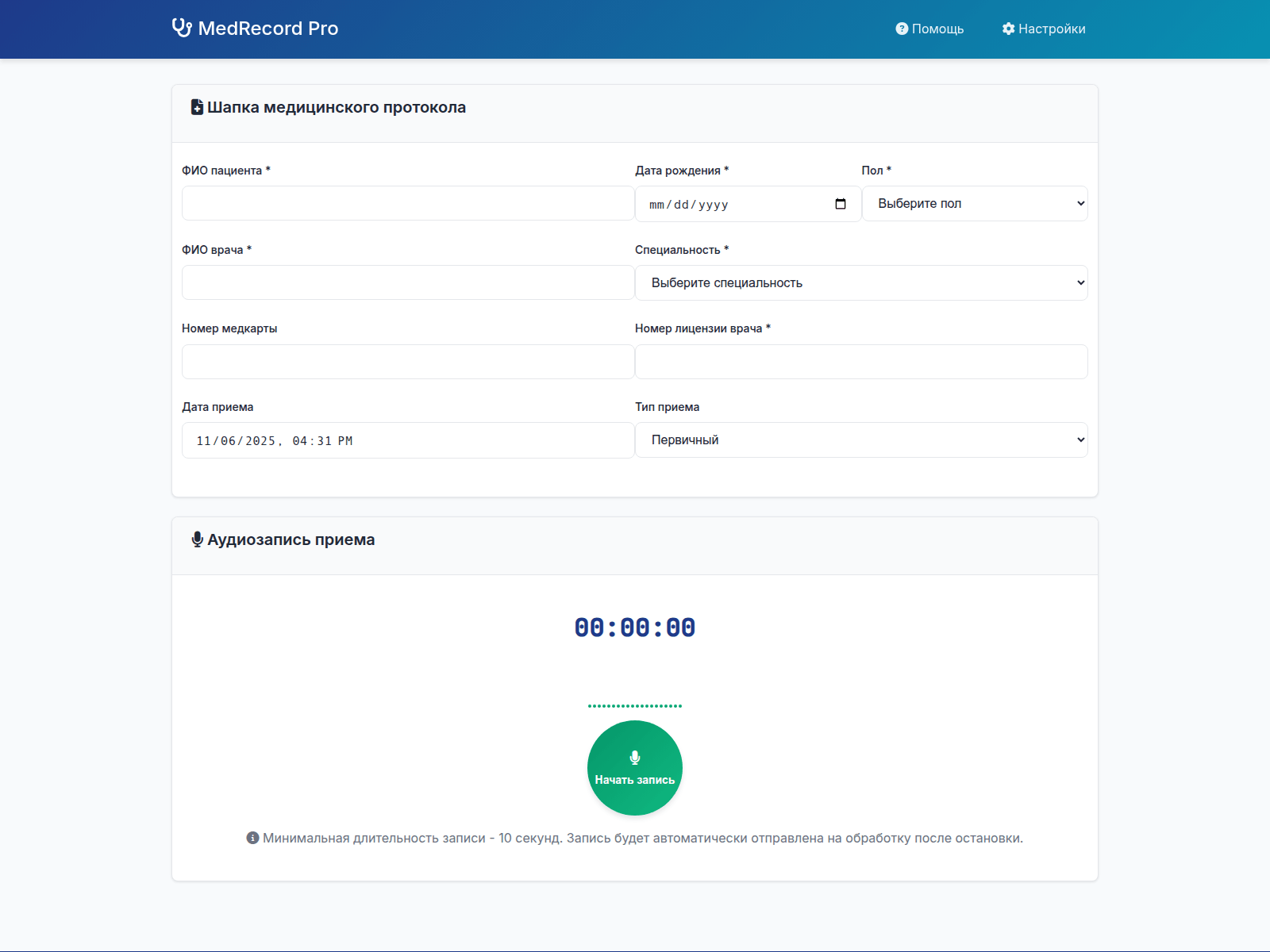Image resolution: width=1270 pixels, height=952 pixels.
Task: Open the Помощь link
Action: 929,29
